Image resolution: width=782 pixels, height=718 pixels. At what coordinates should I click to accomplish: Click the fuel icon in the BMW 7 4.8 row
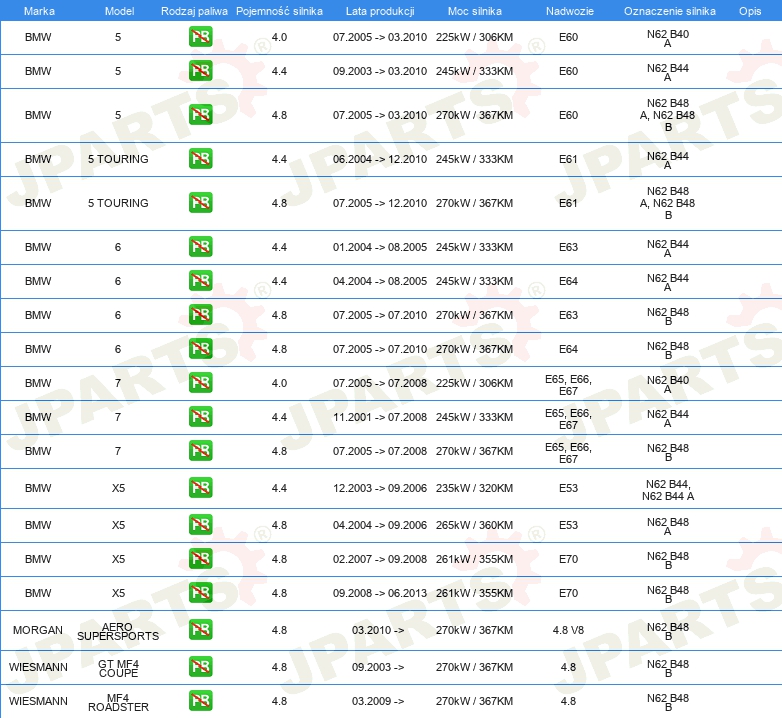[200, 451]
